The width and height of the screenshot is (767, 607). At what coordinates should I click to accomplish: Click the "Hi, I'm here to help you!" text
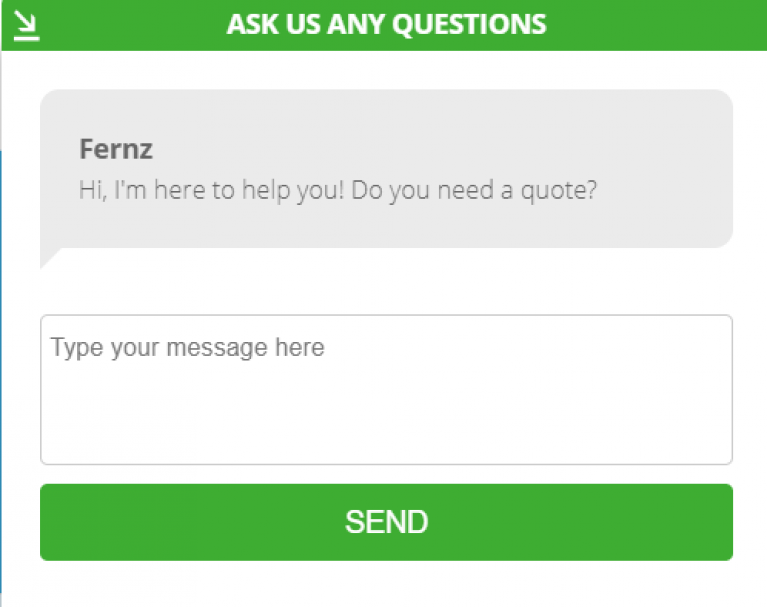point(212,190)
